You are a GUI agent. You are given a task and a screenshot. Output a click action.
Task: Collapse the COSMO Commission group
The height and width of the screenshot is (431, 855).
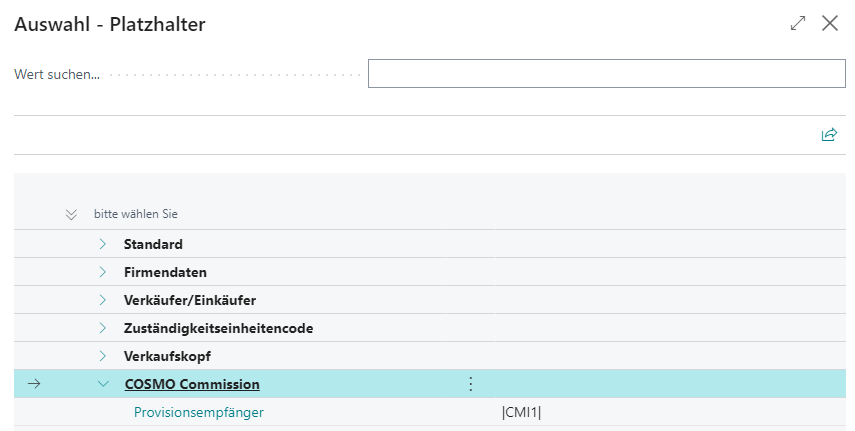point(103,384)
